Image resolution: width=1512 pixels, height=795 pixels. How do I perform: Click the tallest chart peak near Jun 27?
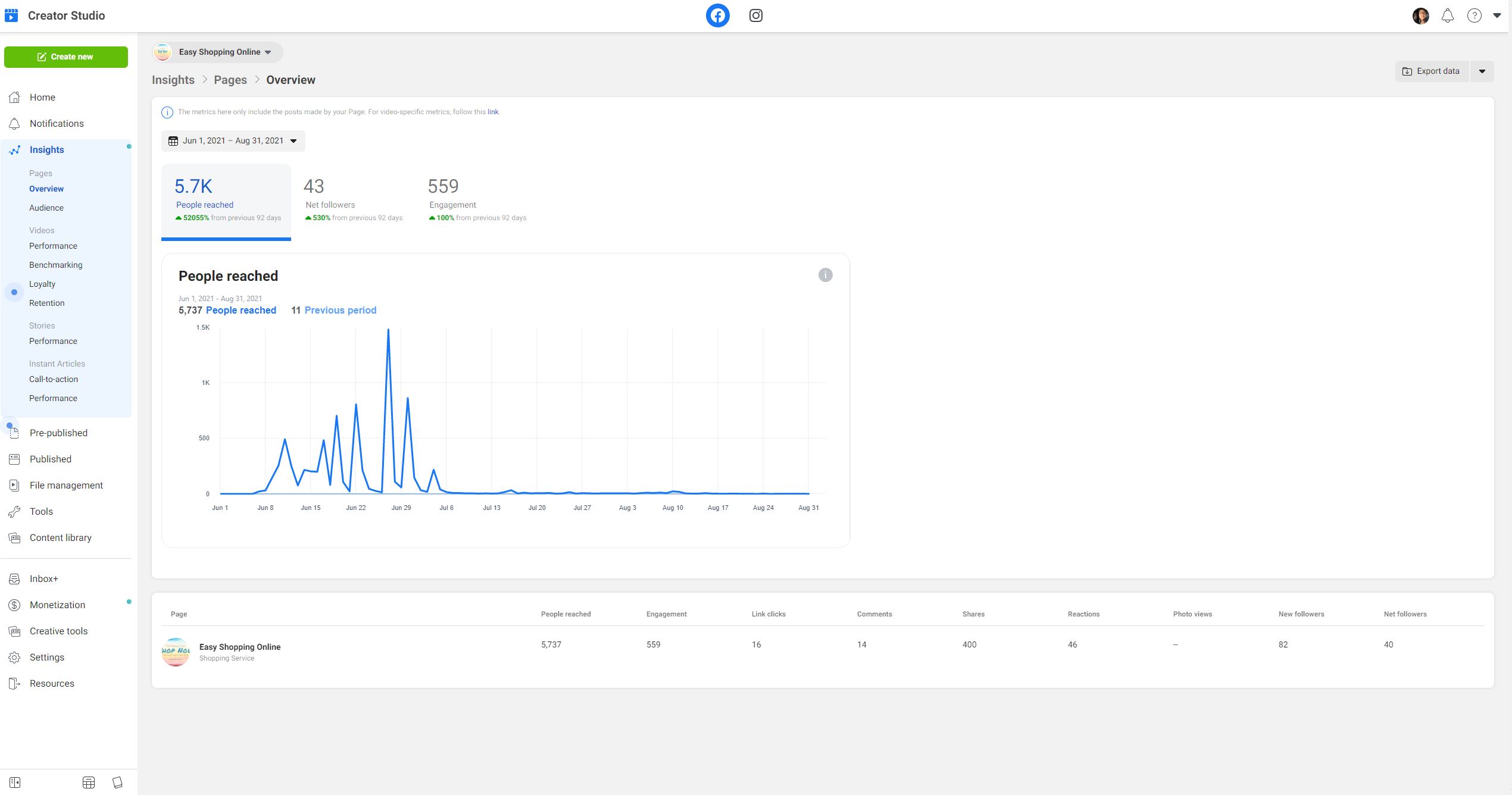pos(388,330)
